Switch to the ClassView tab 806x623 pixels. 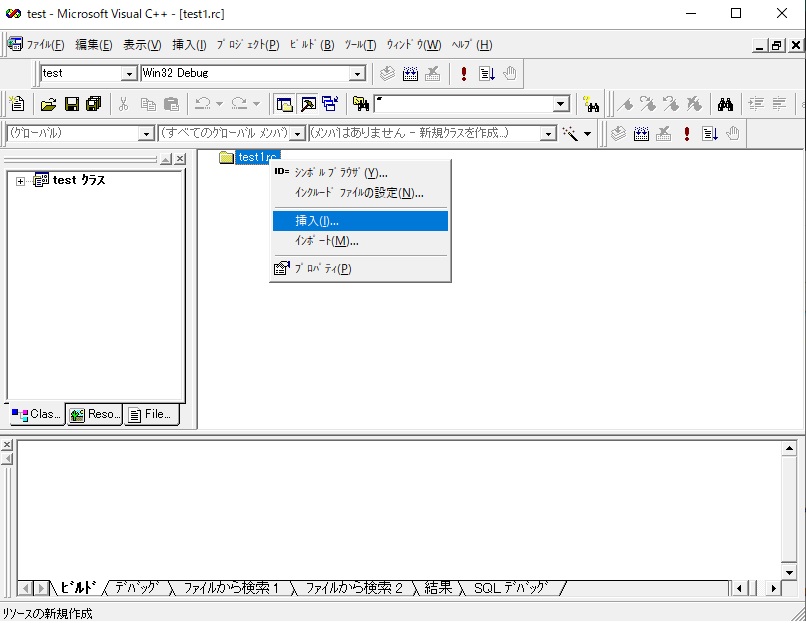coord(36,414)
